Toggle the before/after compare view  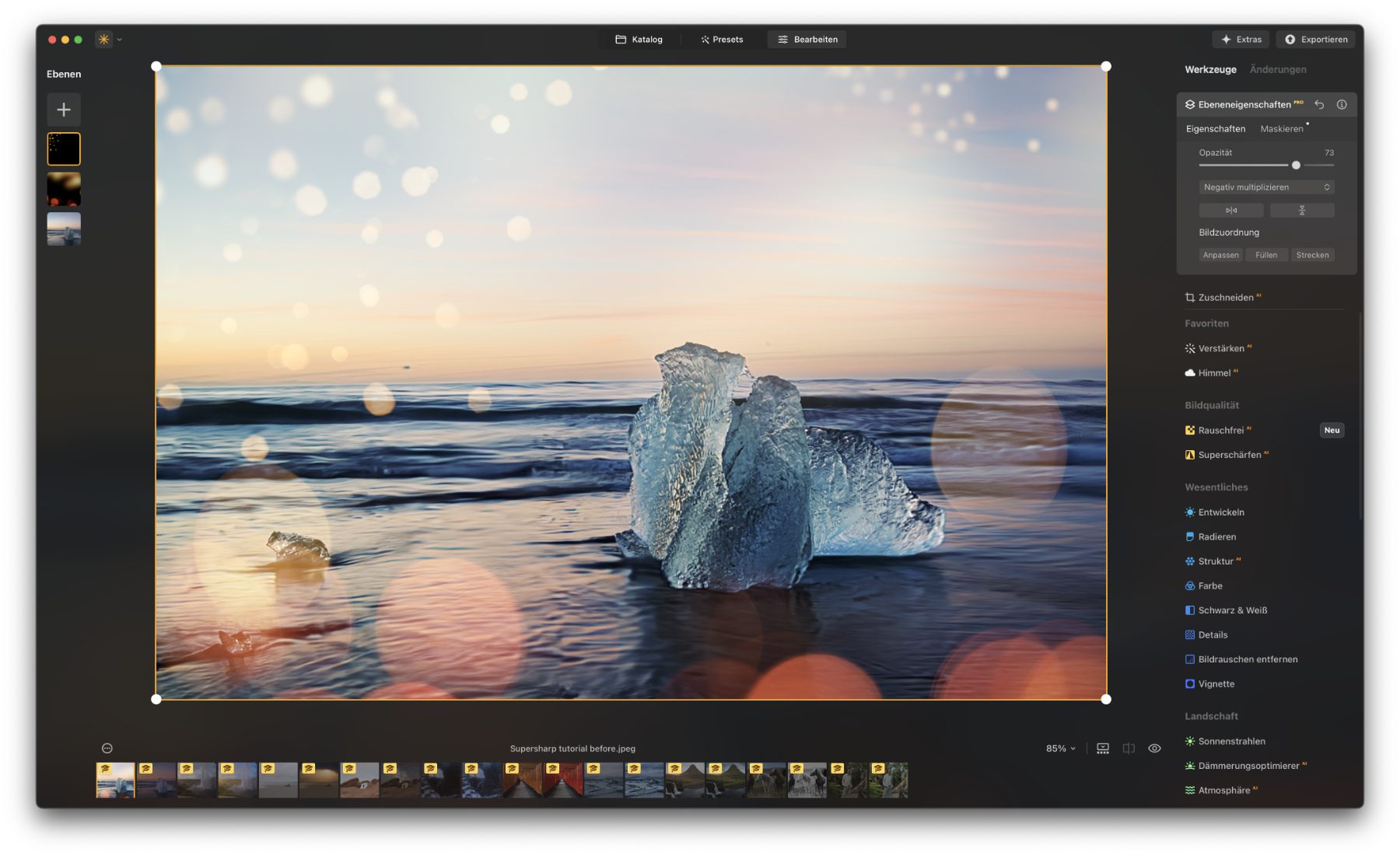tap(1129, 748)
